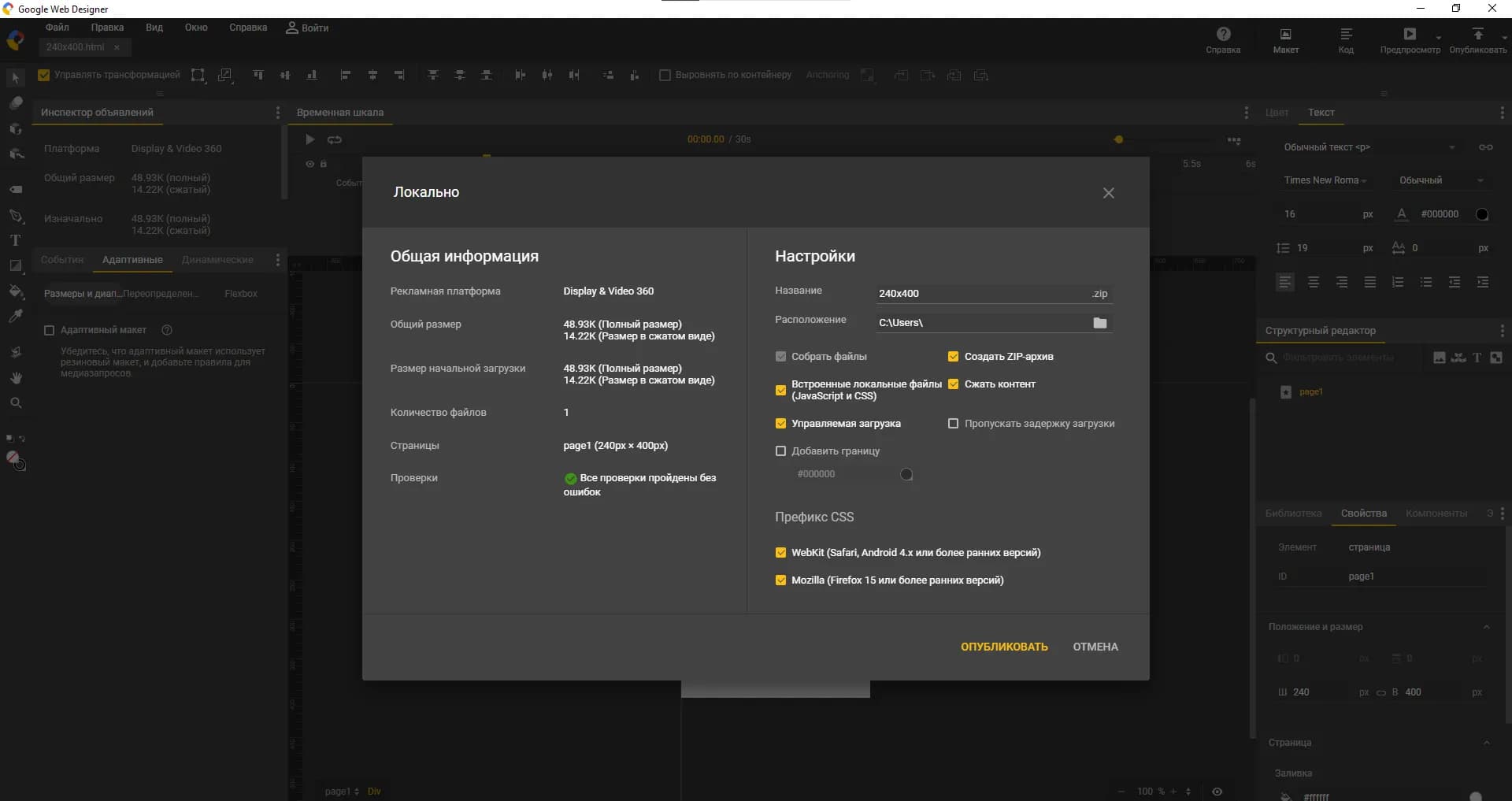Image resolution: width=1512 pixels, height=801 pixels.
Task: Select the Paint bucket fill tool
Action: pyautogui.click(x=15, y=291)
